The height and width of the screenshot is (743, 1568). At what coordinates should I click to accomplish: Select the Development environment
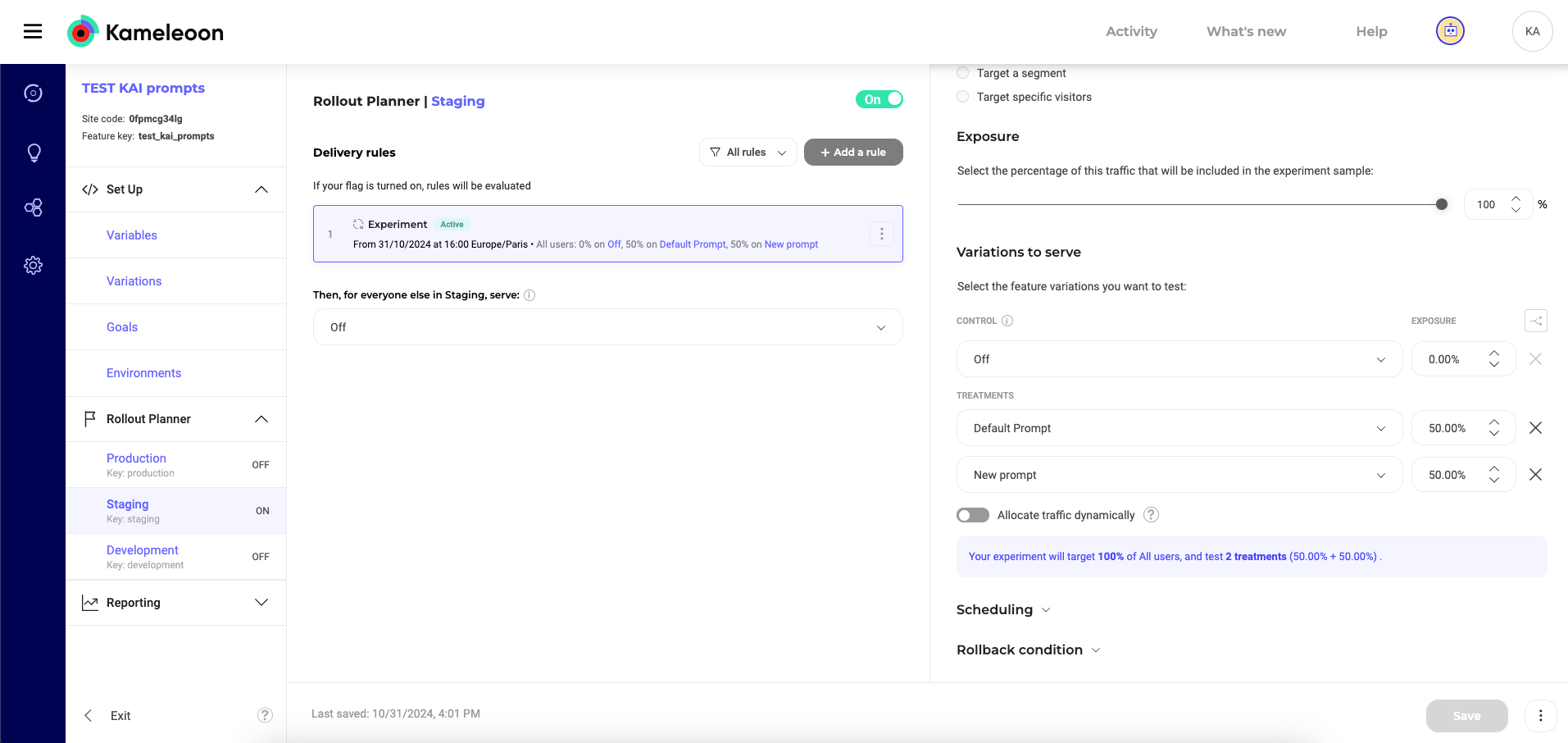[176, 557]
